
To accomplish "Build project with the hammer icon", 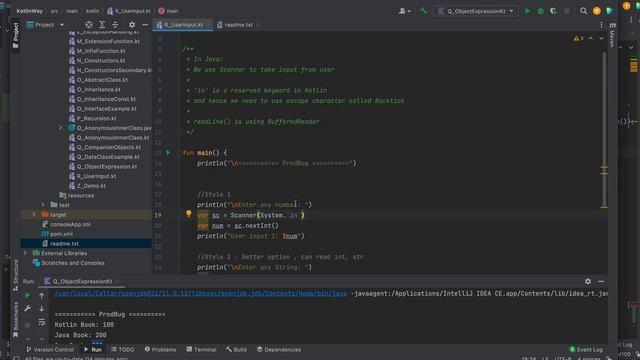I will [x=424, y=11].
